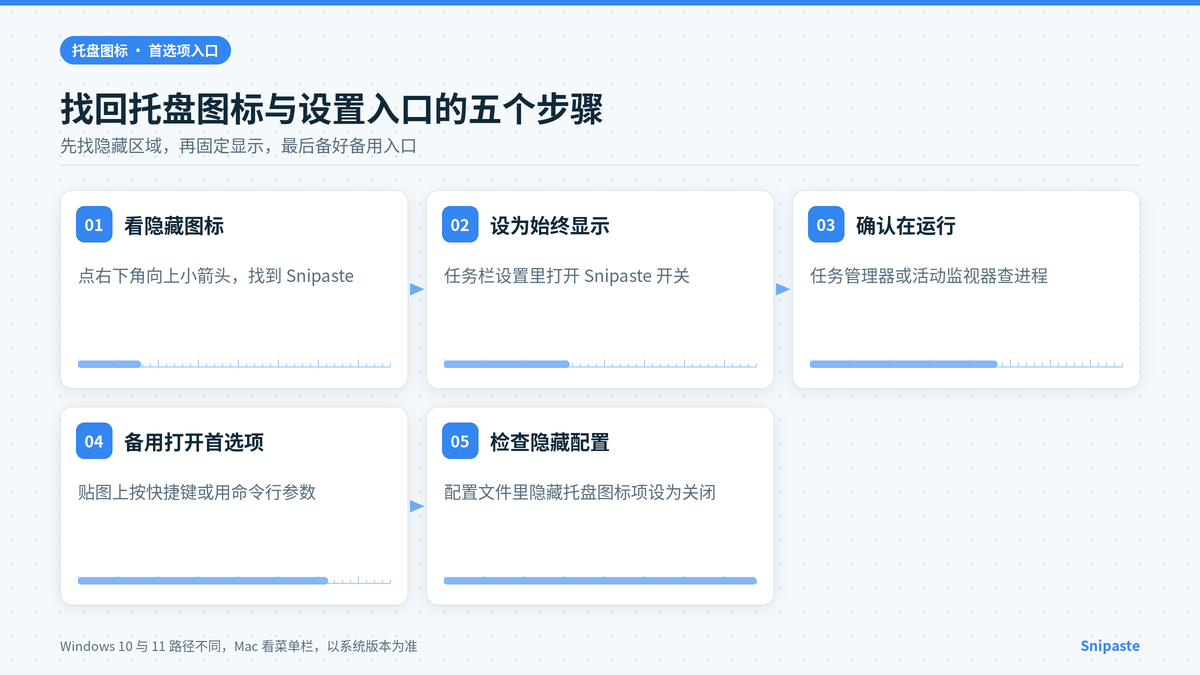Click the arrow between steps 02 and 03
The image size is (1200, 675).
click(783, 290)
